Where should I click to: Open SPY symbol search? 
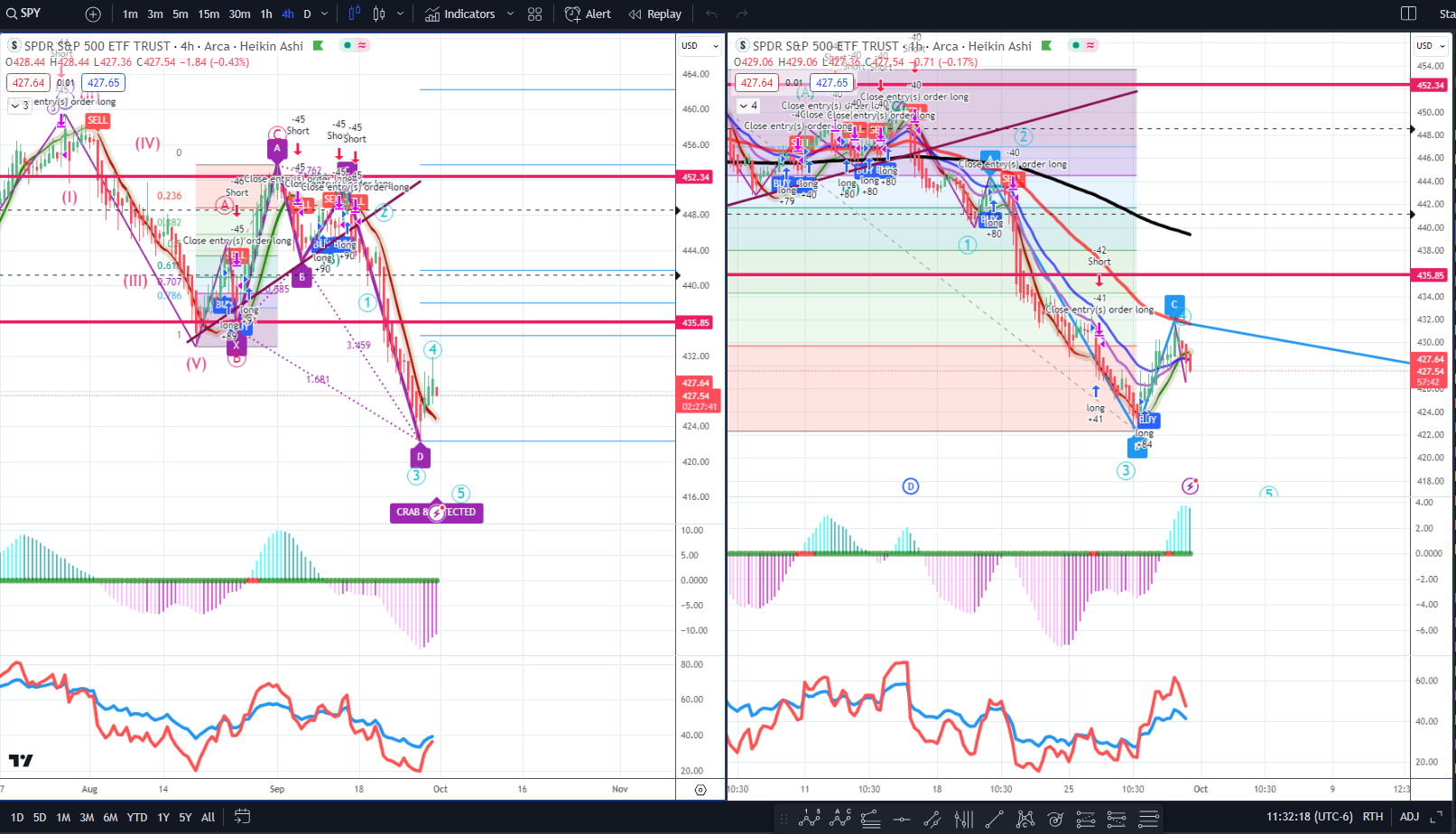(24, 14)
